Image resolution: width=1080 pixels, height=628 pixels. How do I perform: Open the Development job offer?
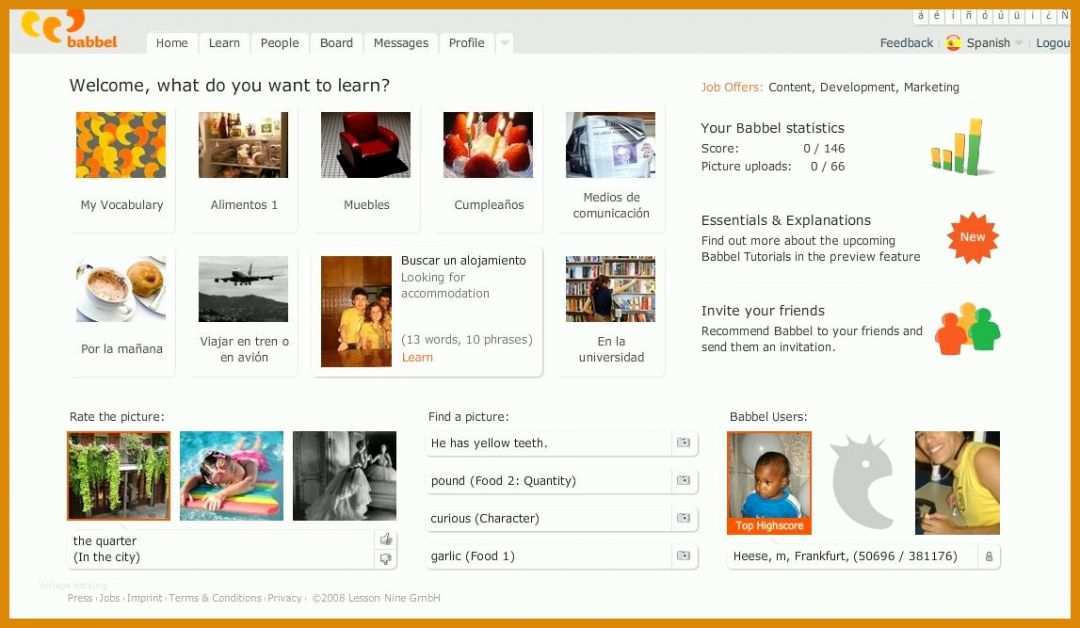click(858, 87)
